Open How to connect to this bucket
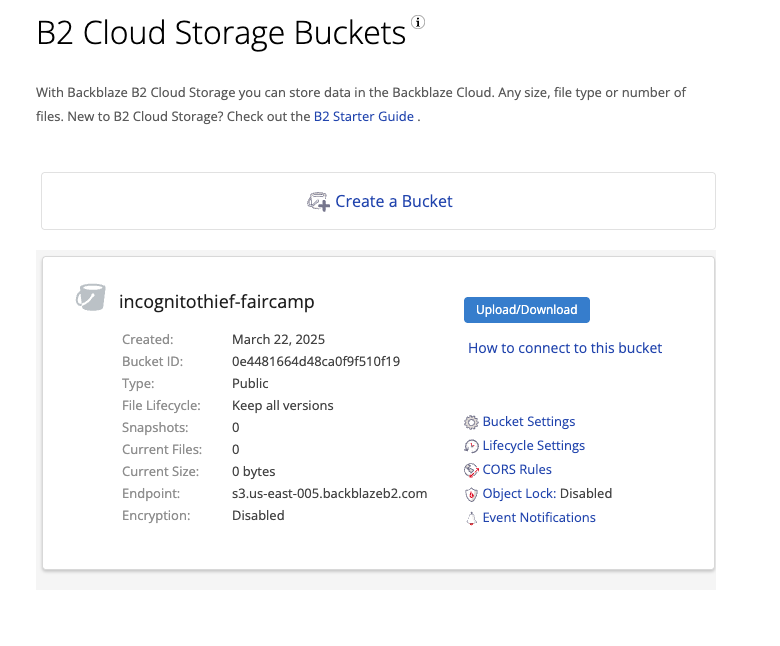The height and width of the screenshot is (646, 780). tap(565, 348)
